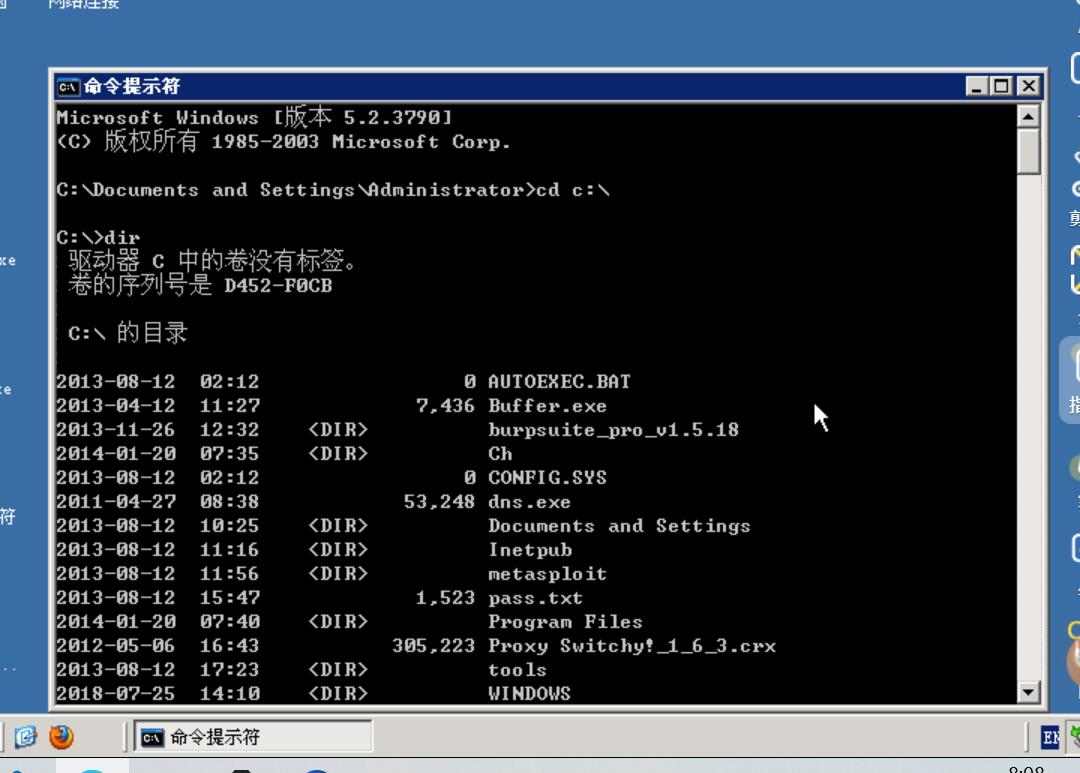Screen dimensions: 1080x773
Task: Click the Documents and Settings directory listing
Action: (x=619, y=526)
